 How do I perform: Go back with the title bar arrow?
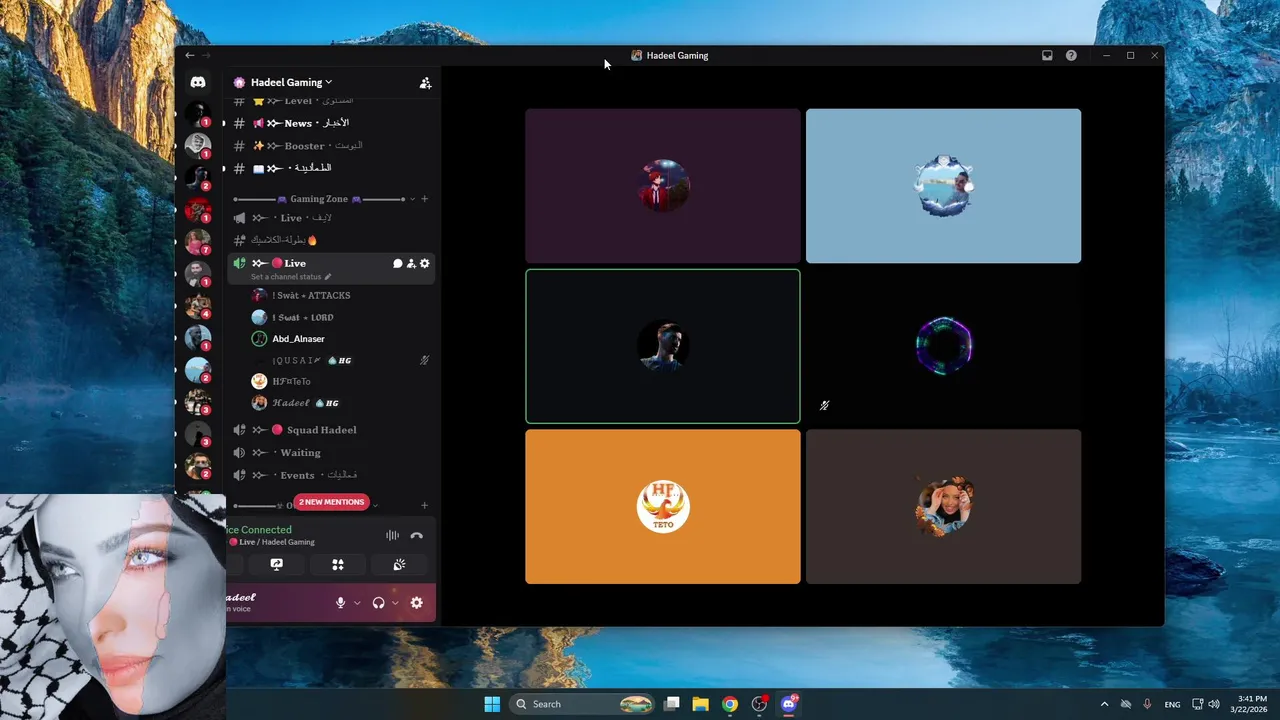(x=189, y=56)
